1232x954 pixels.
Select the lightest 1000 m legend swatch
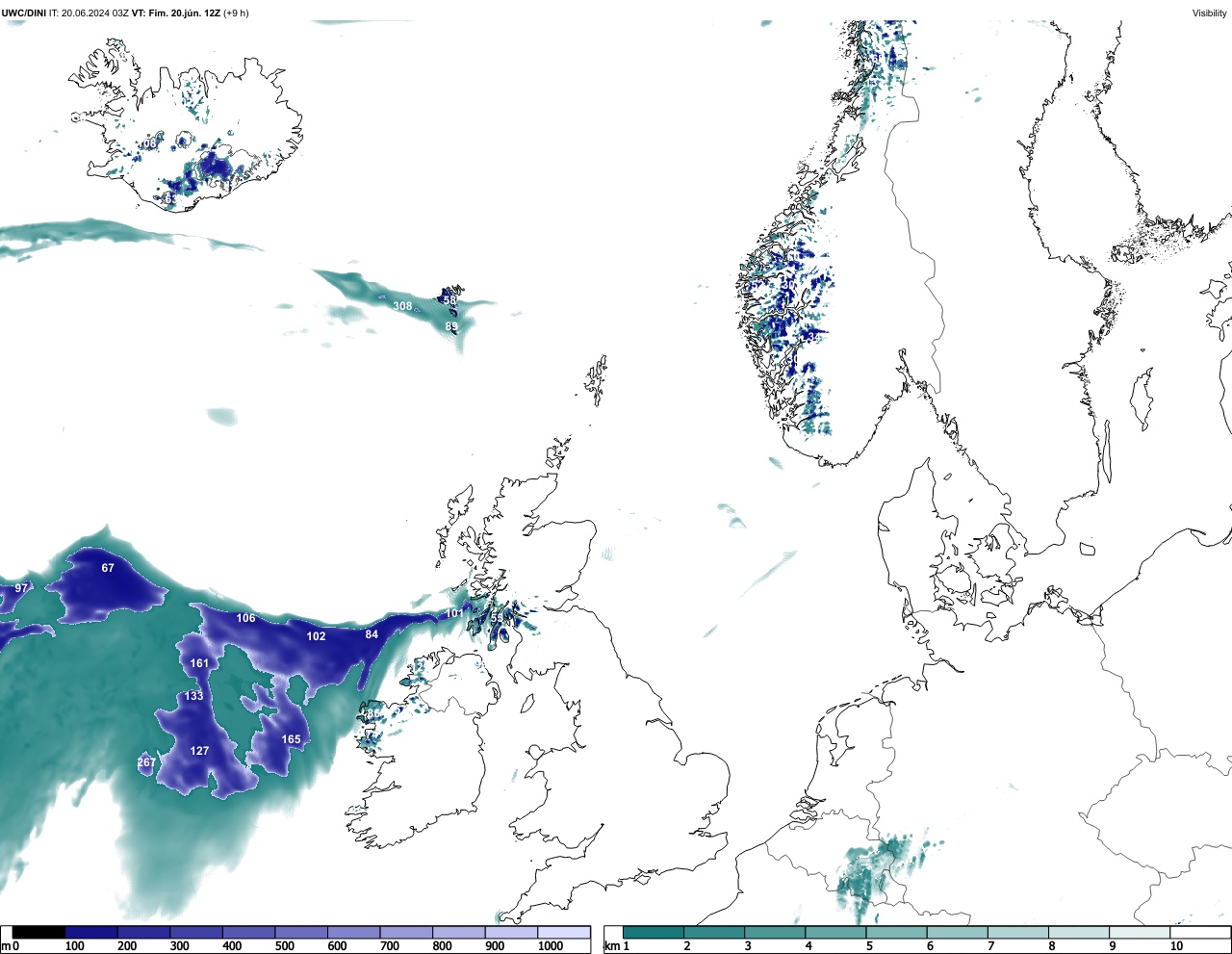563,932
